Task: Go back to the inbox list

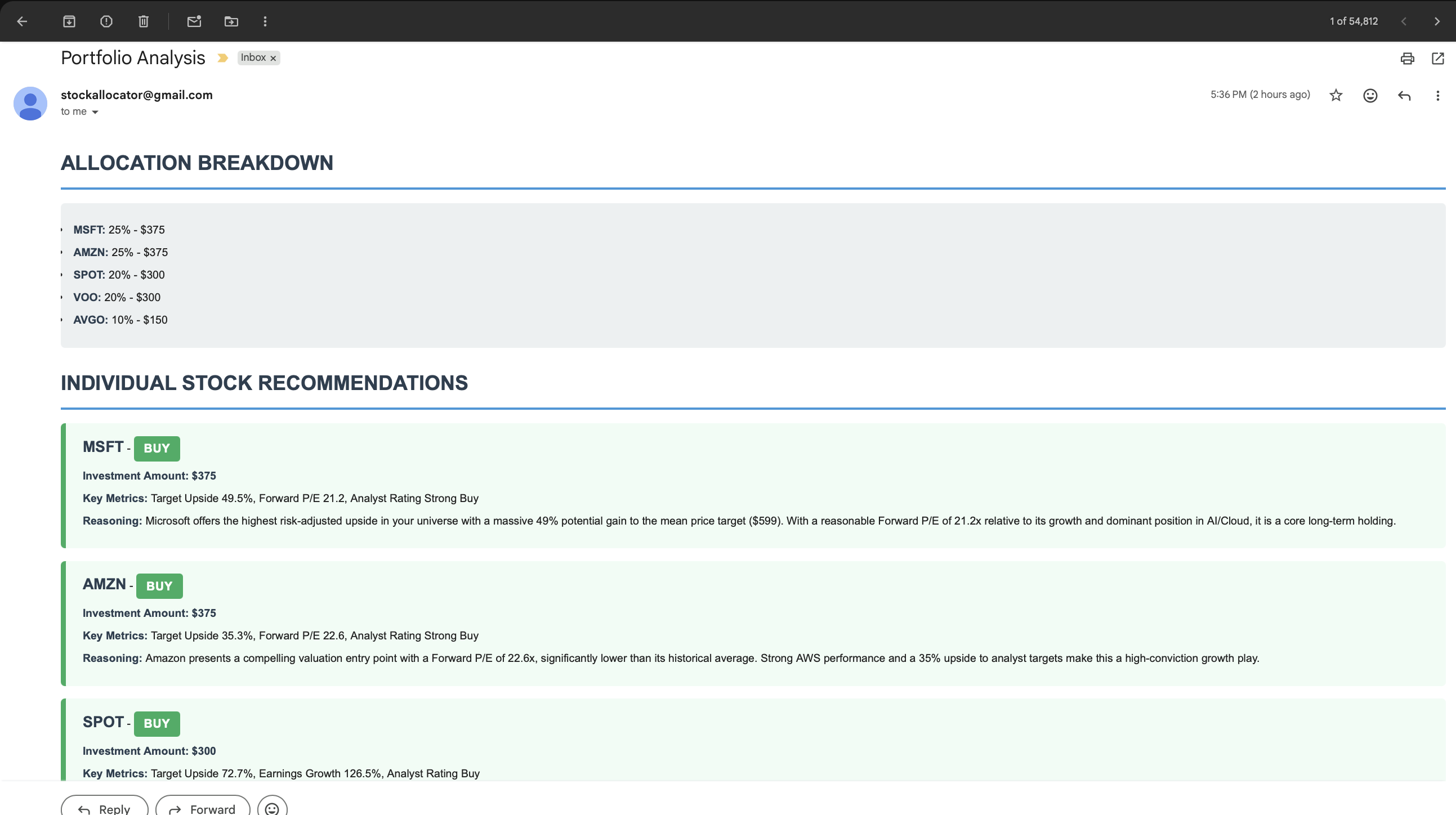Action: (x=22, y=21)
